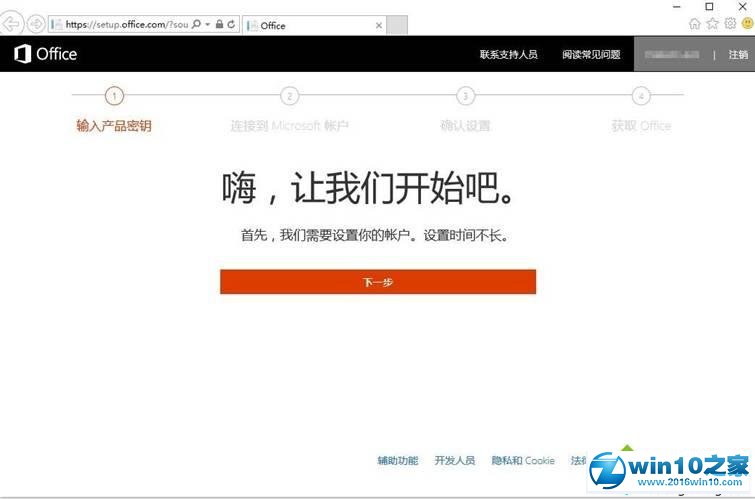Open favorites star icon

[712, 24]
